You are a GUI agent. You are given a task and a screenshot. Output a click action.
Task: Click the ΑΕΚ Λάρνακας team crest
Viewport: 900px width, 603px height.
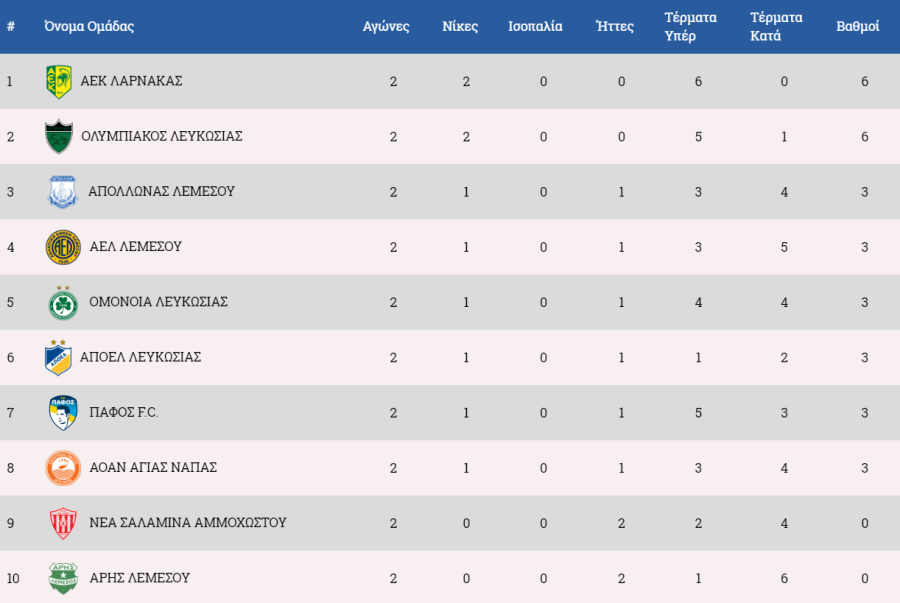(x=59, y=81)
